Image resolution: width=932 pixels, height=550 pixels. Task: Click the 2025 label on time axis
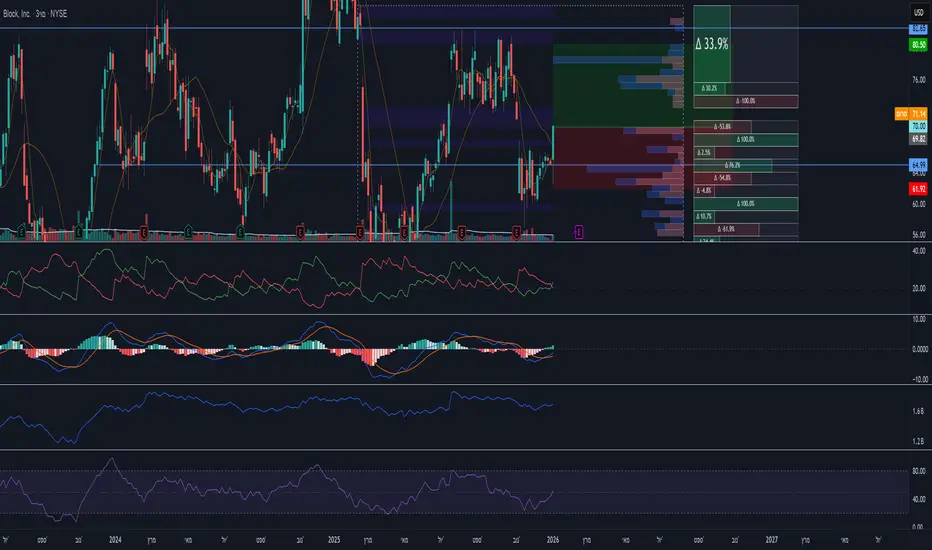point(334,540)
